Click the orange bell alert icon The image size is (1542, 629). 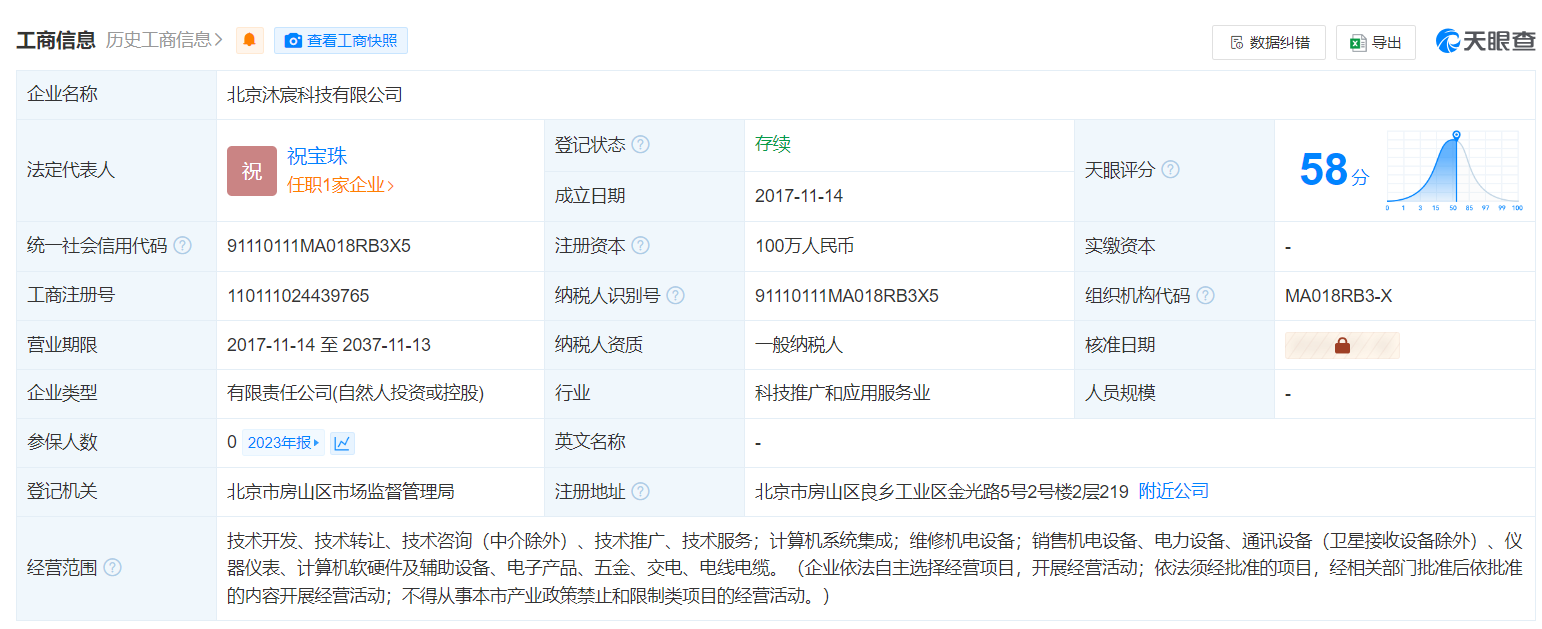(x=249, y=40)
